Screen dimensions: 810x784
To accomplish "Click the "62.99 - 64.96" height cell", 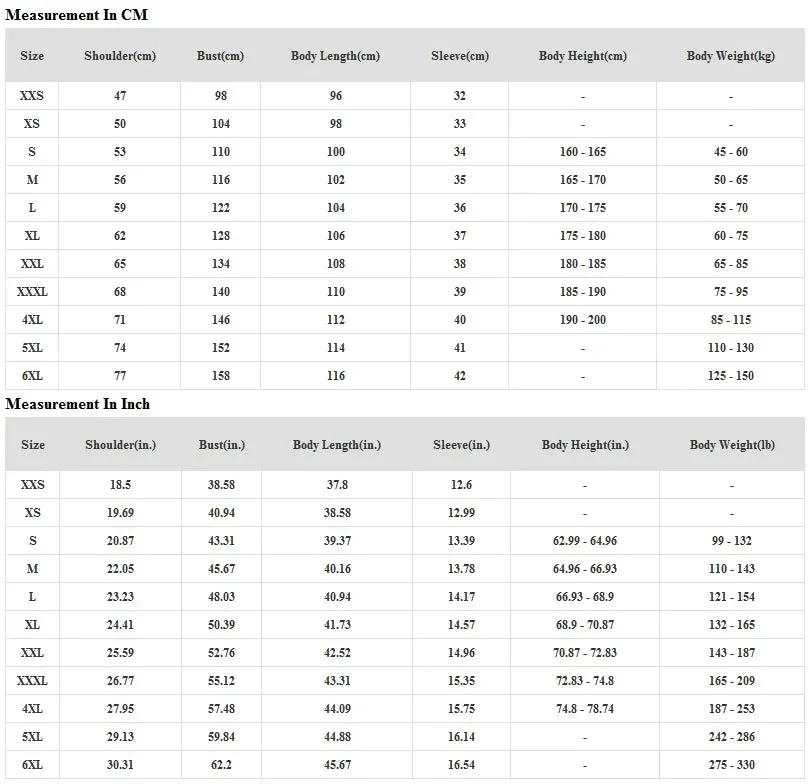I will (585, 541).
